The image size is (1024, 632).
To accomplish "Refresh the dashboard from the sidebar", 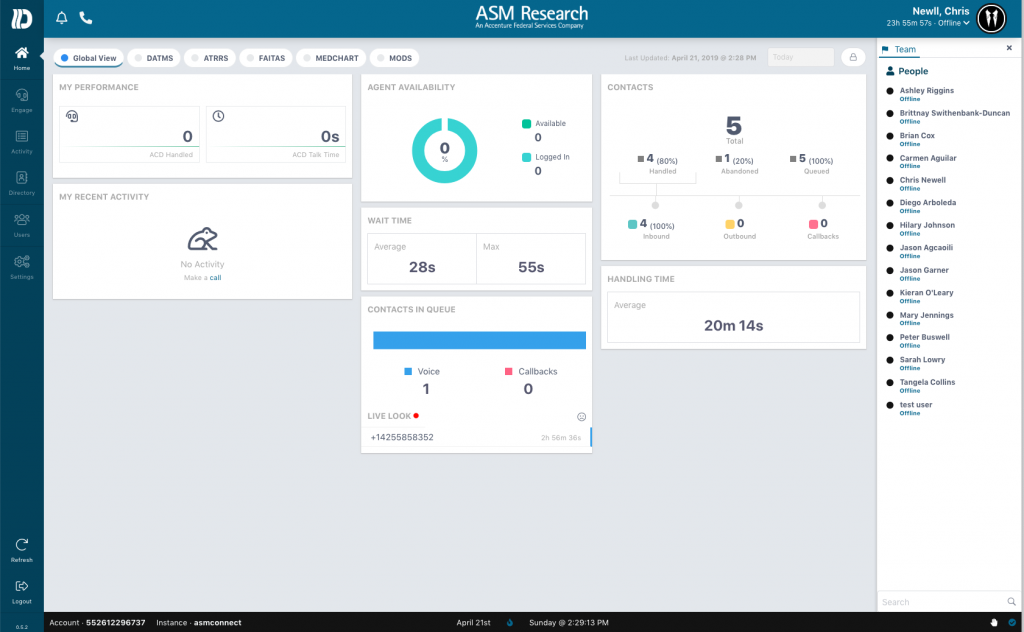I will 22,550.
